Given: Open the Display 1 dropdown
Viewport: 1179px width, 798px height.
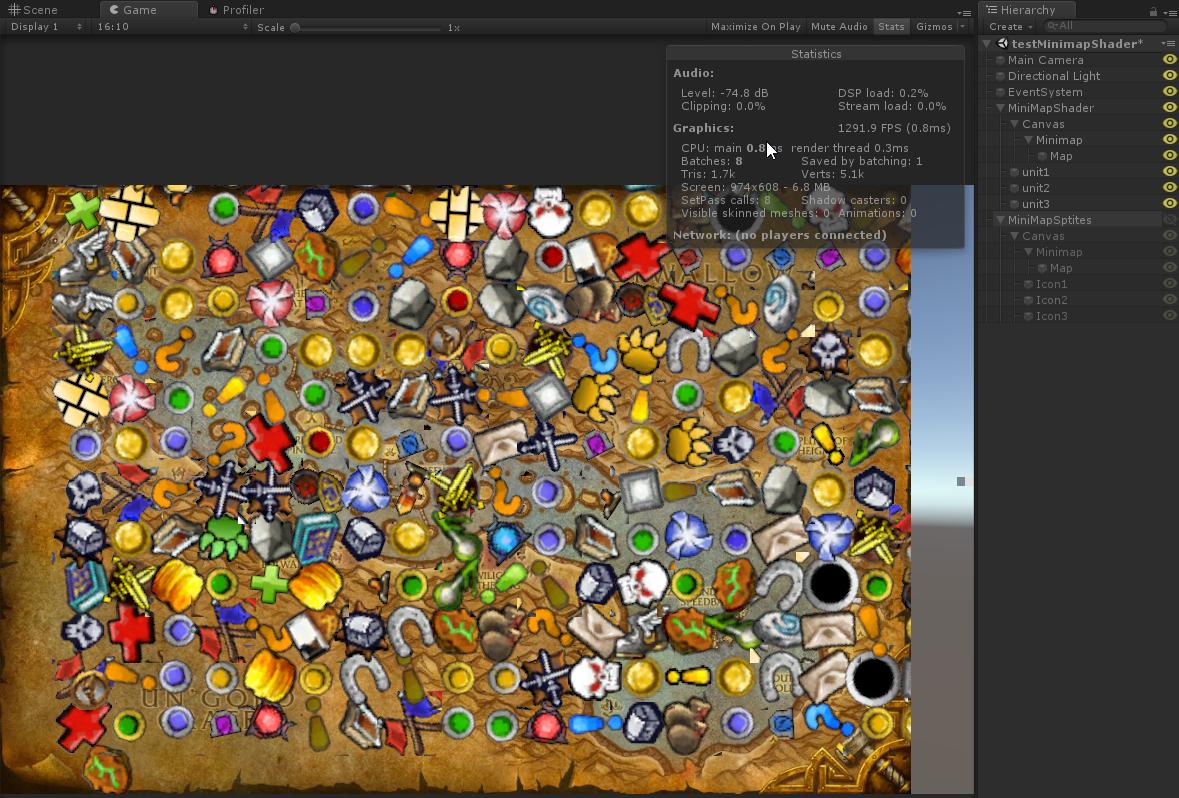Looking at the screenshot, I should [x=46, y=26].
